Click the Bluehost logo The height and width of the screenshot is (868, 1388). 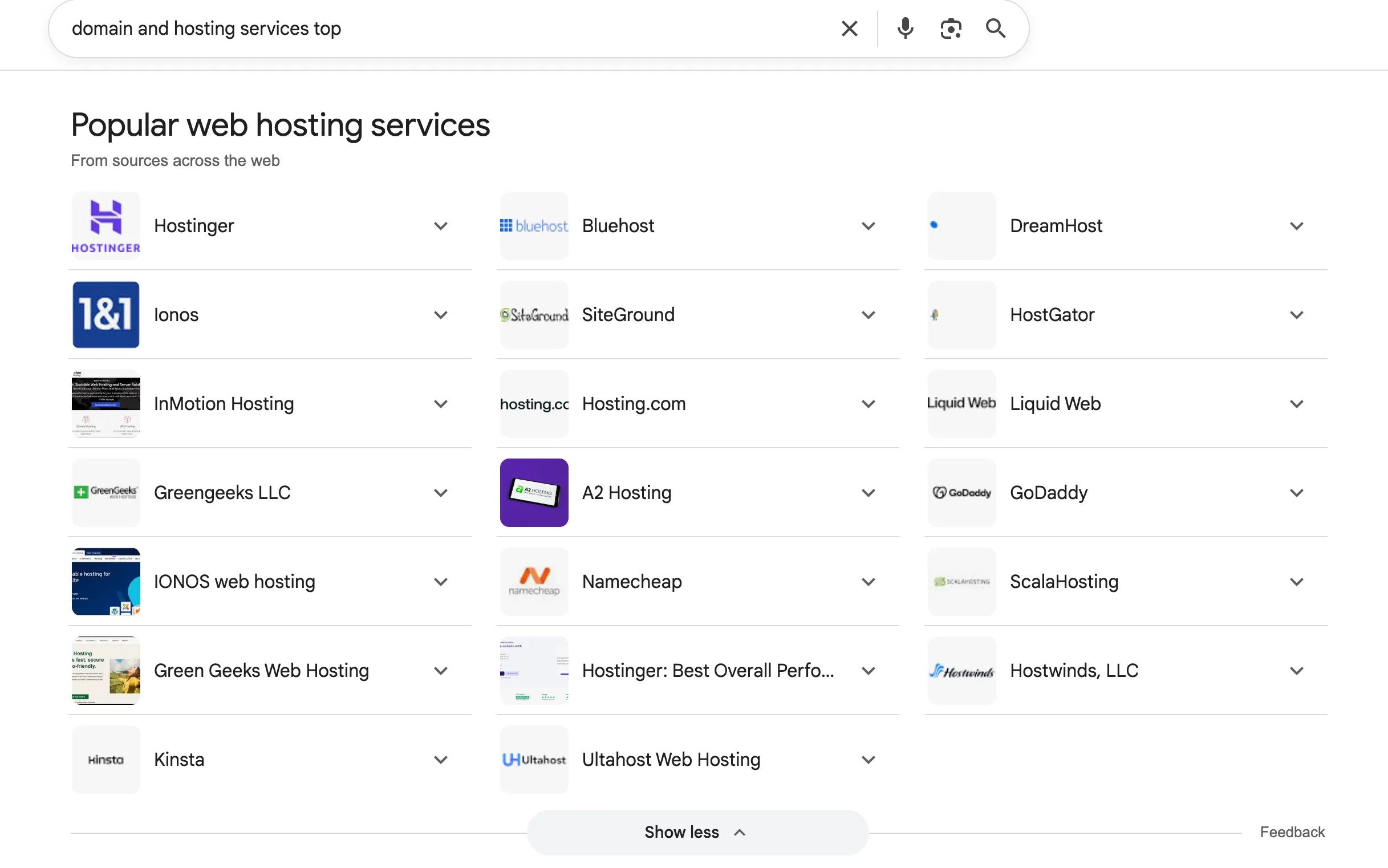(533, 225)
